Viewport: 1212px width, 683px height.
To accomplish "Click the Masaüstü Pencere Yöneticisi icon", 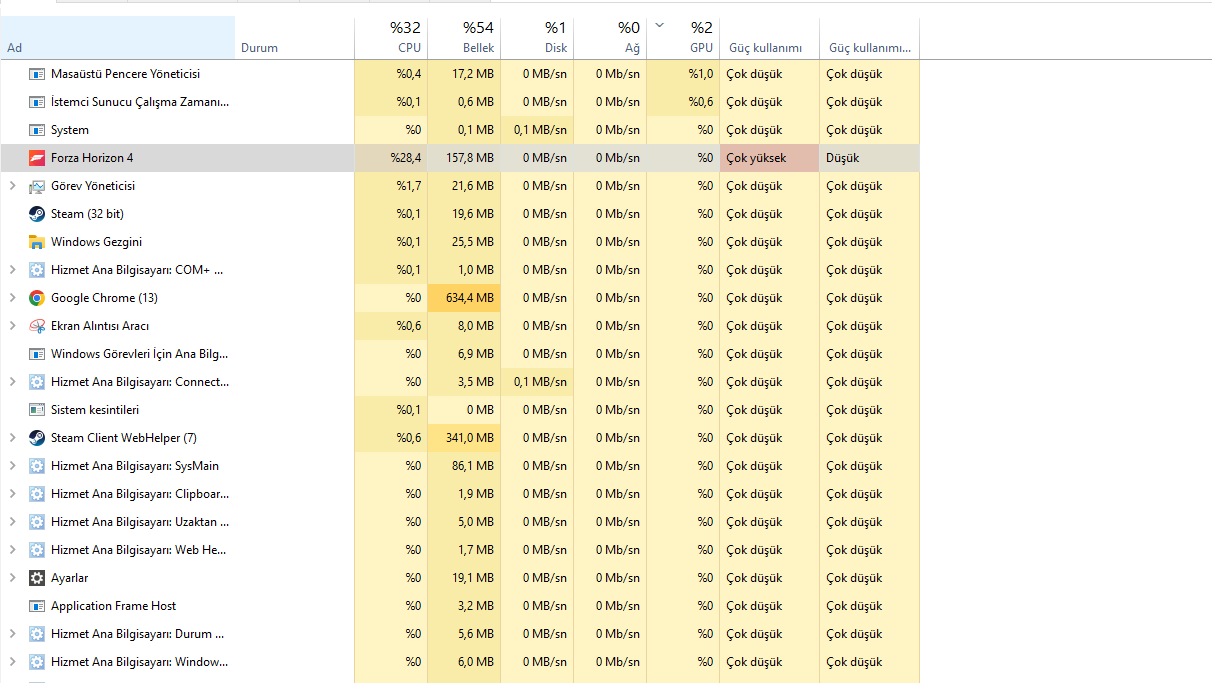I will (37, 74).
